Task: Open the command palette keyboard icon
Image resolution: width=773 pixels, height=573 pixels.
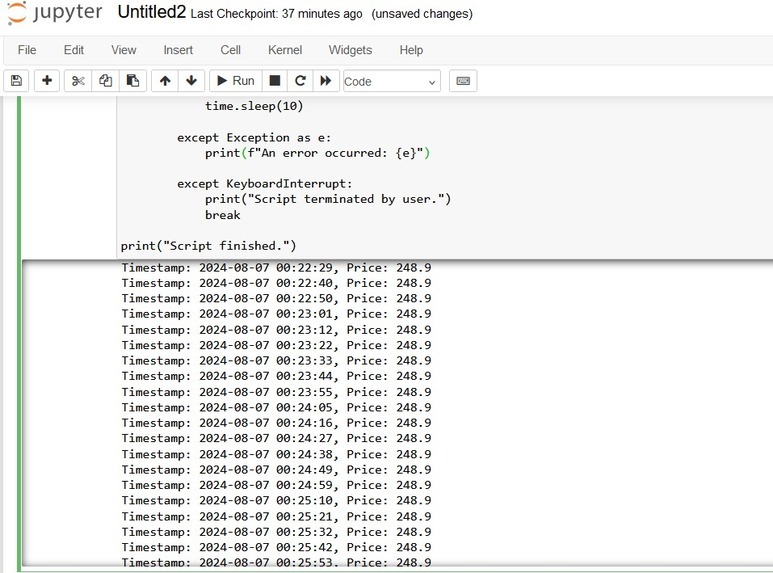Action: [x=463, y=81]
